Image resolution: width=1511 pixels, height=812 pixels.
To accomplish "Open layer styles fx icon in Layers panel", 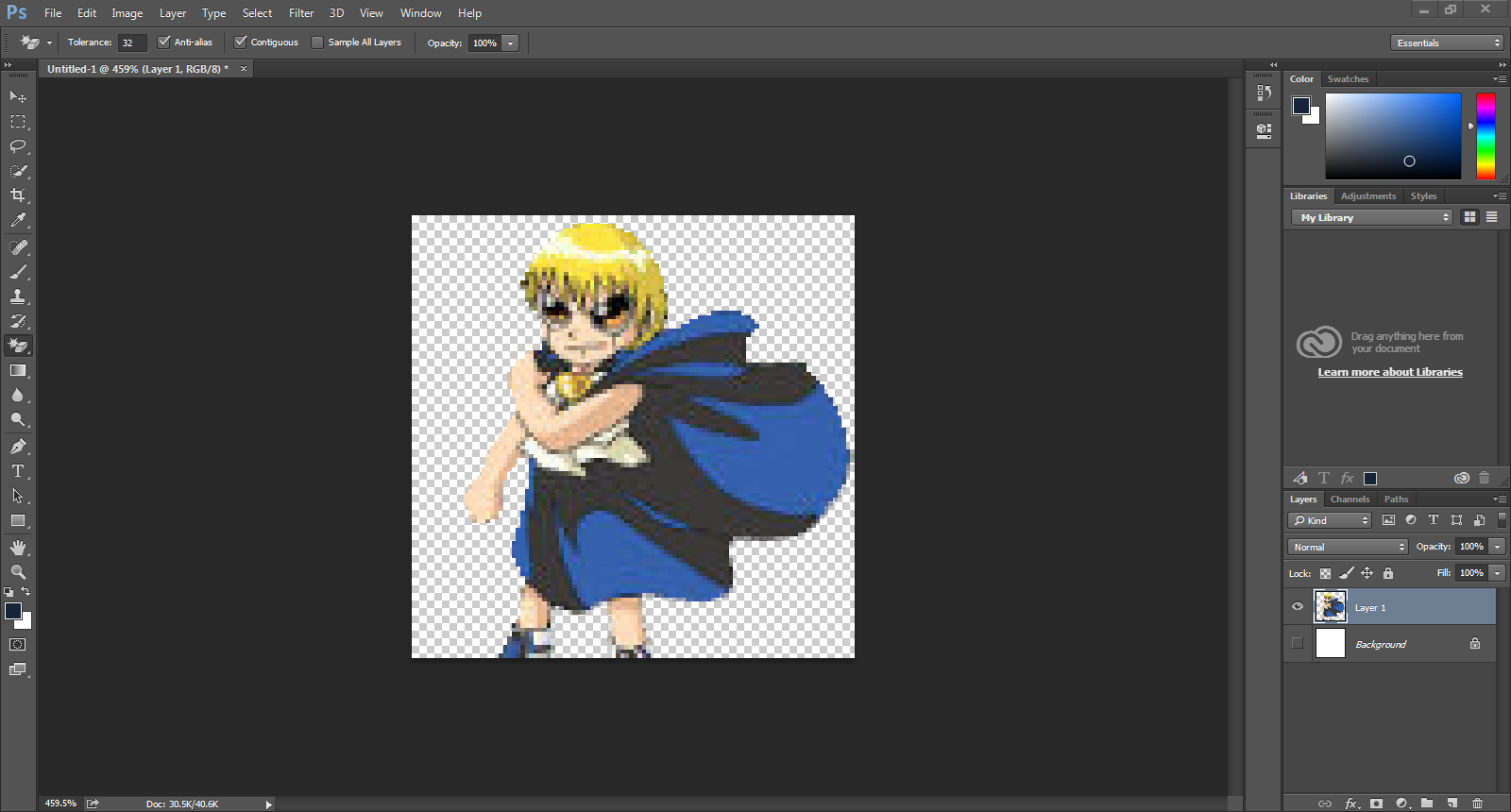I will coord(1351,804).
